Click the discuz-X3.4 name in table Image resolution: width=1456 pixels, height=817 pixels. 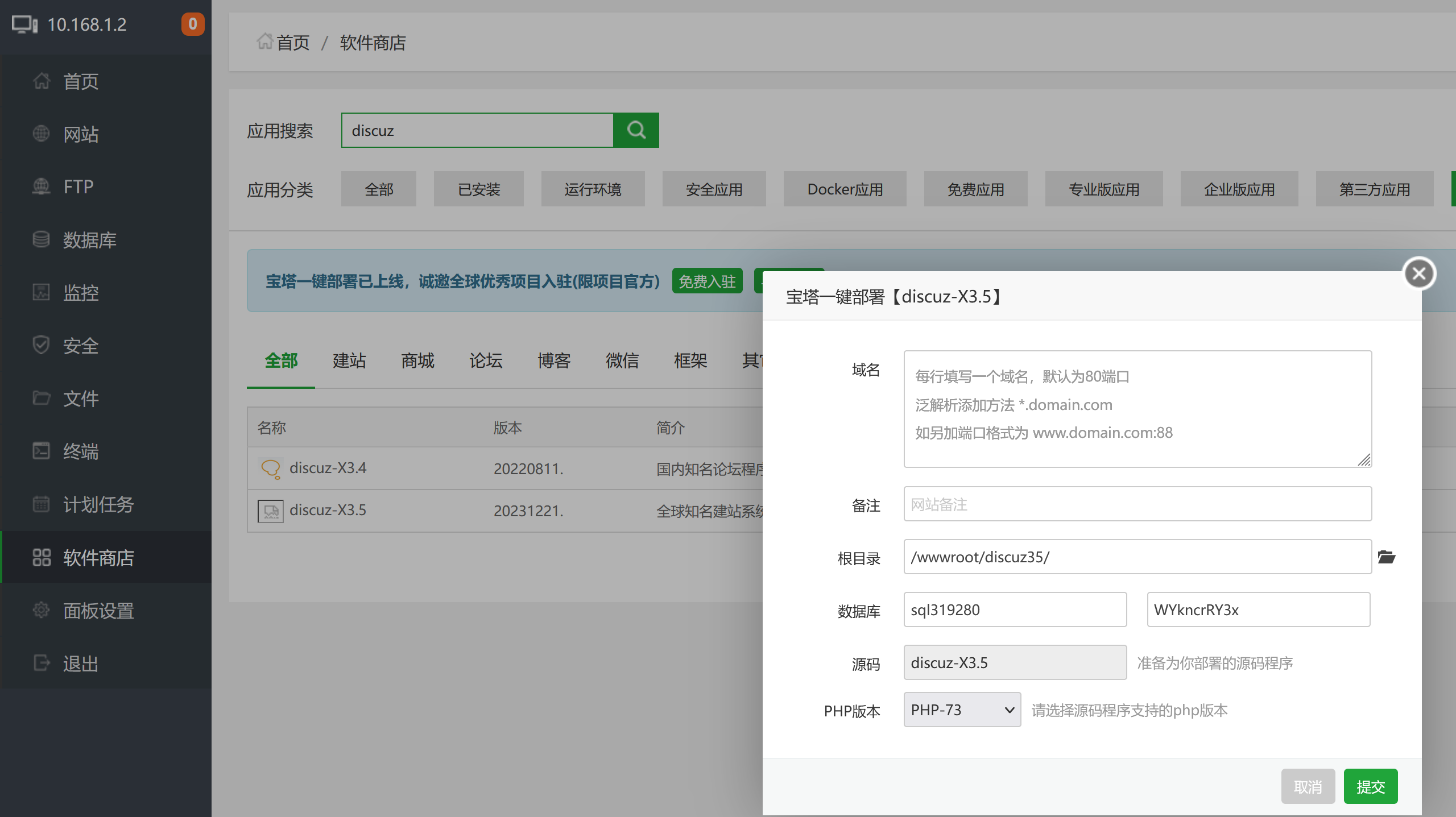328,468
